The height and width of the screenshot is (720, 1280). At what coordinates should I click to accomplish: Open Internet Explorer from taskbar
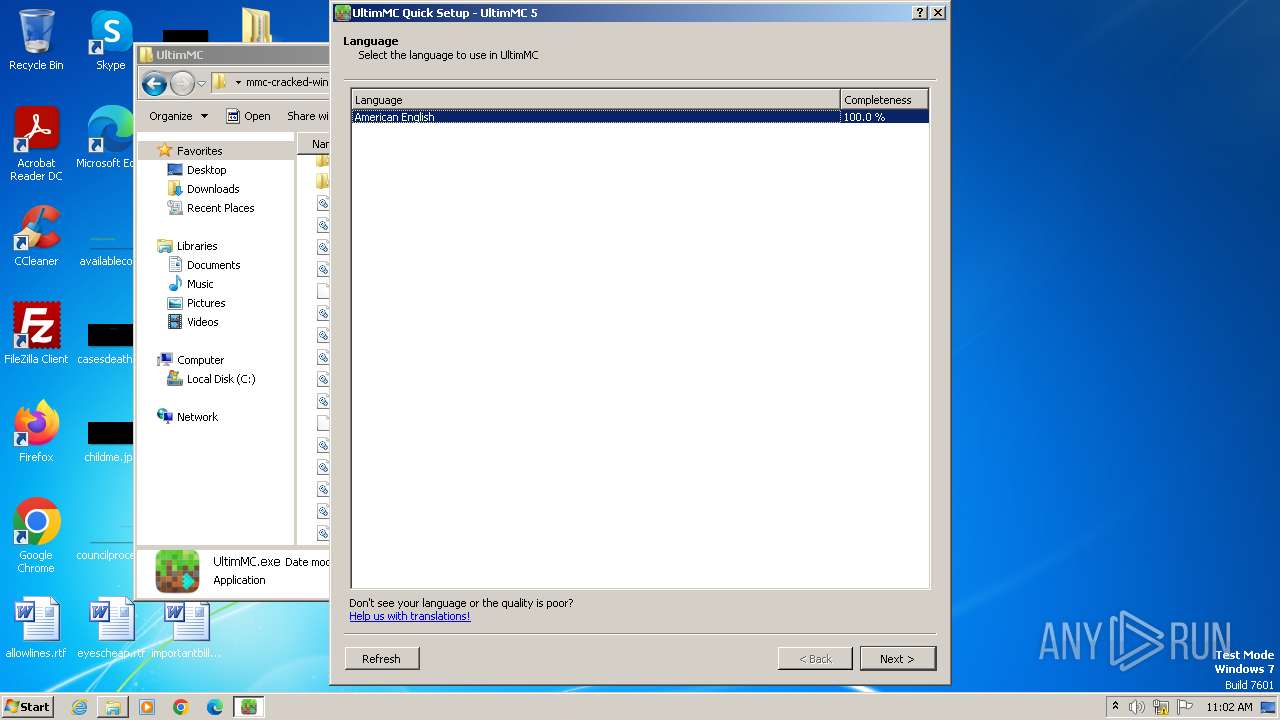79,707
